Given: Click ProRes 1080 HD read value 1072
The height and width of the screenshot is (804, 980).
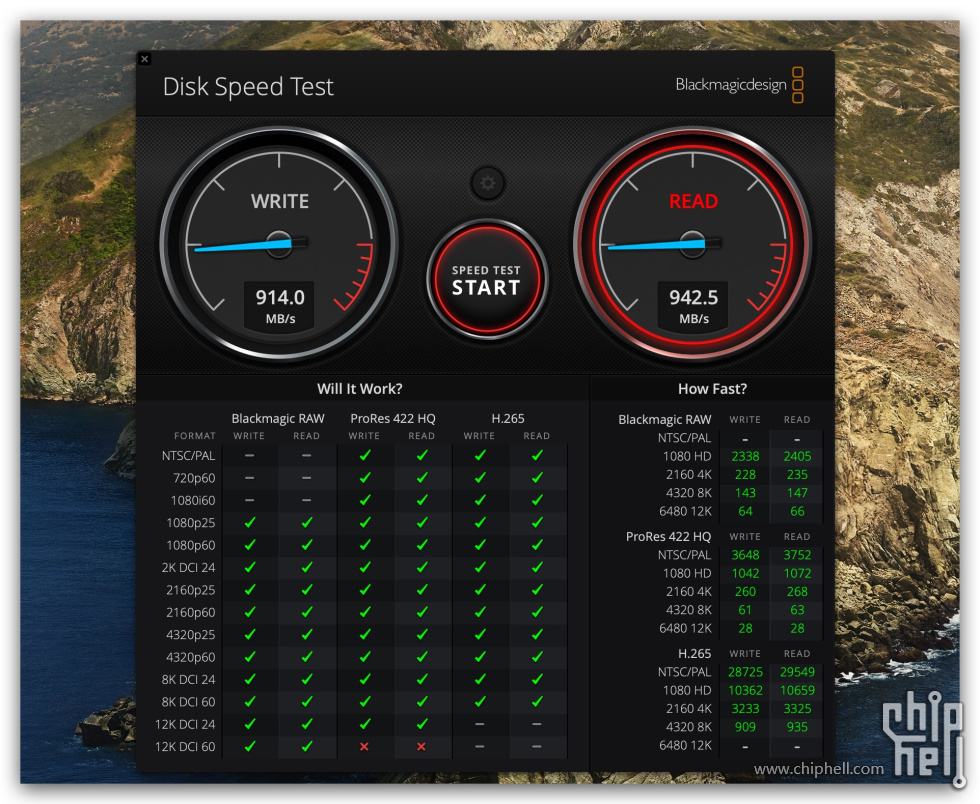Looking at the screenshot, I should pos(797,573).
